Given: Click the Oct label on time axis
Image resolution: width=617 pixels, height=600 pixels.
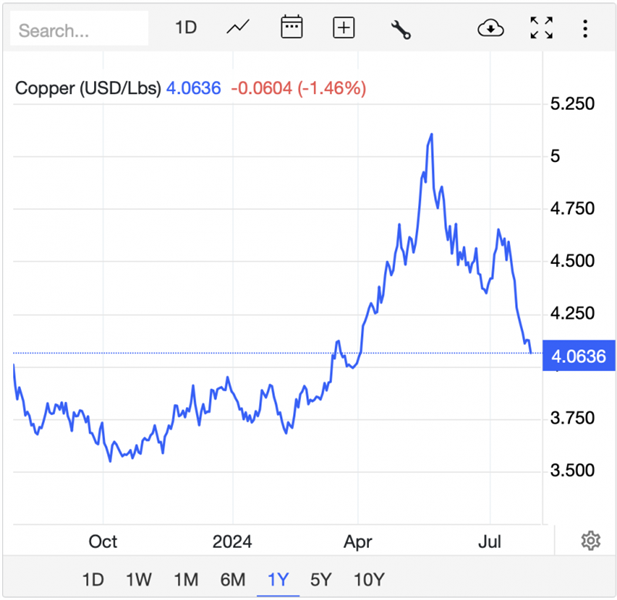Looking at the screenshot, I should pos(103,542).
